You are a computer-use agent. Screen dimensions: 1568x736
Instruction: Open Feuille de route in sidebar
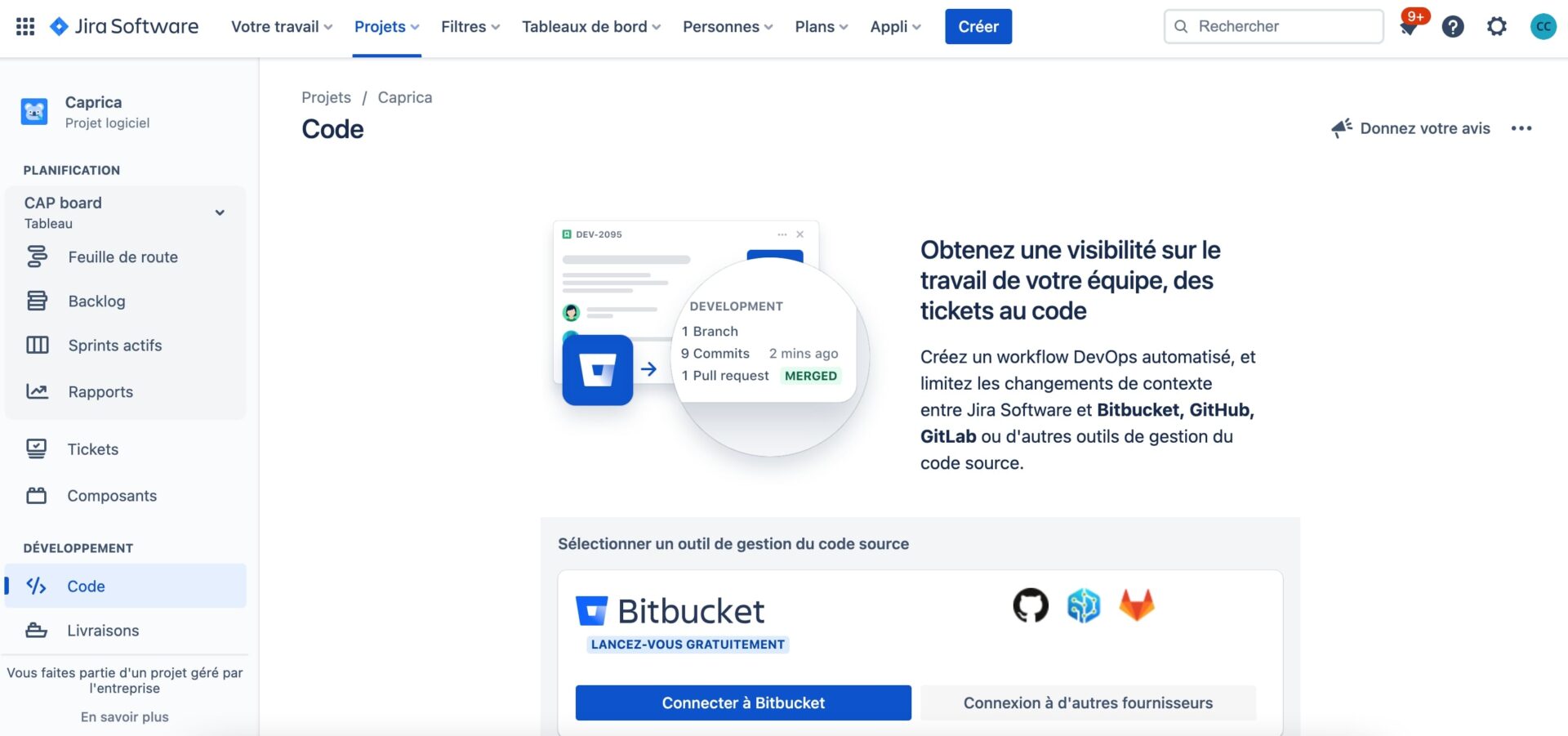point(125,256)
